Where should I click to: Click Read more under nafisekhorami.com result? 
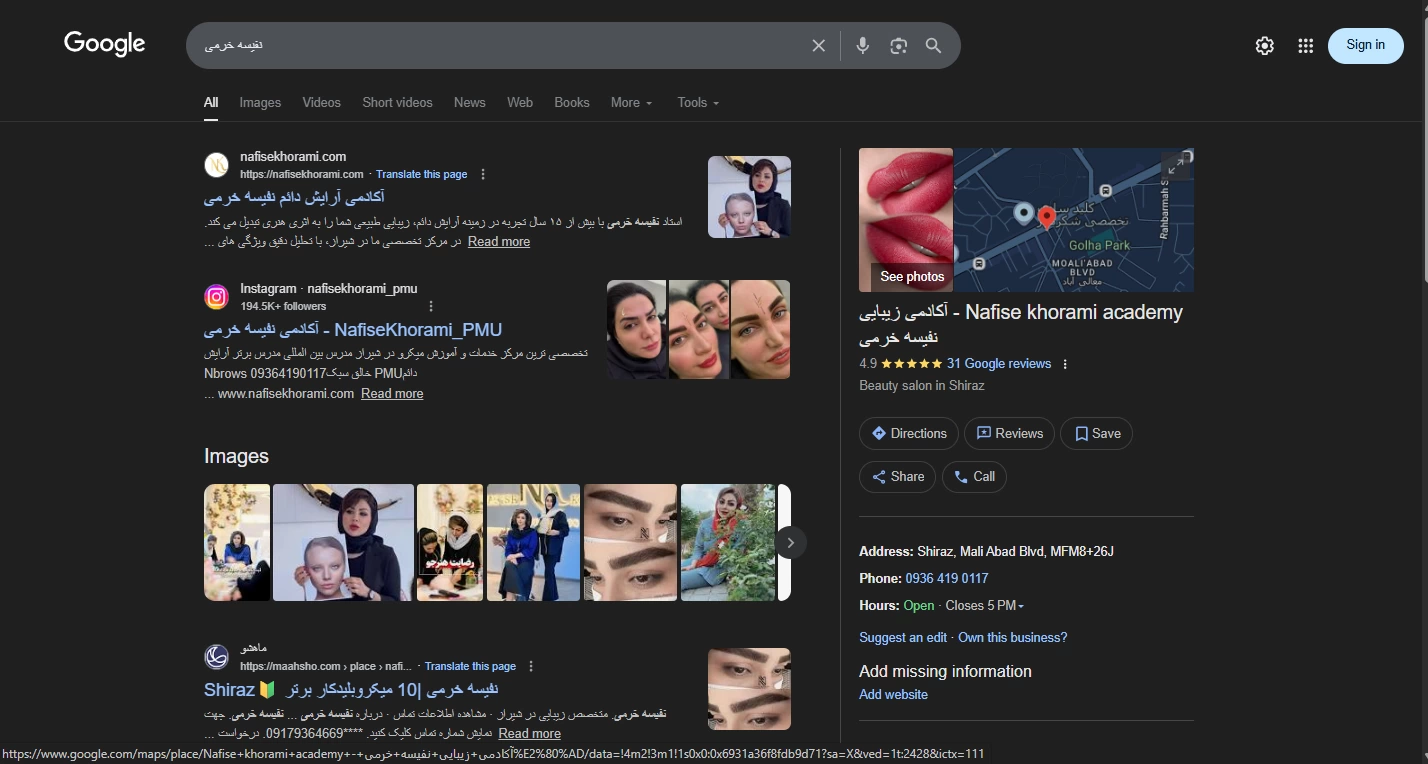point(499,241)
